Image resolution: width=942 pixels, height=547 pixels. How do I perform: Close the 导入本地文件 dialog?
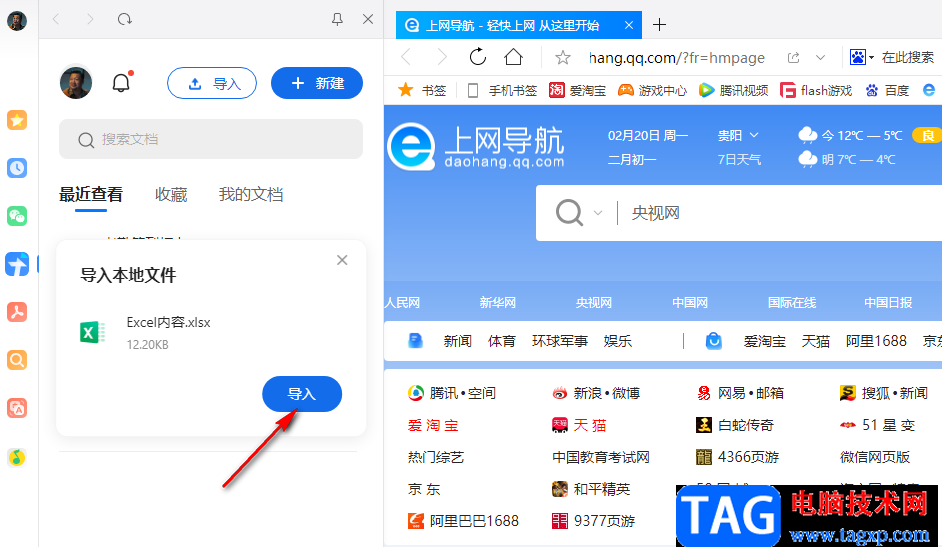click(342, 260)
